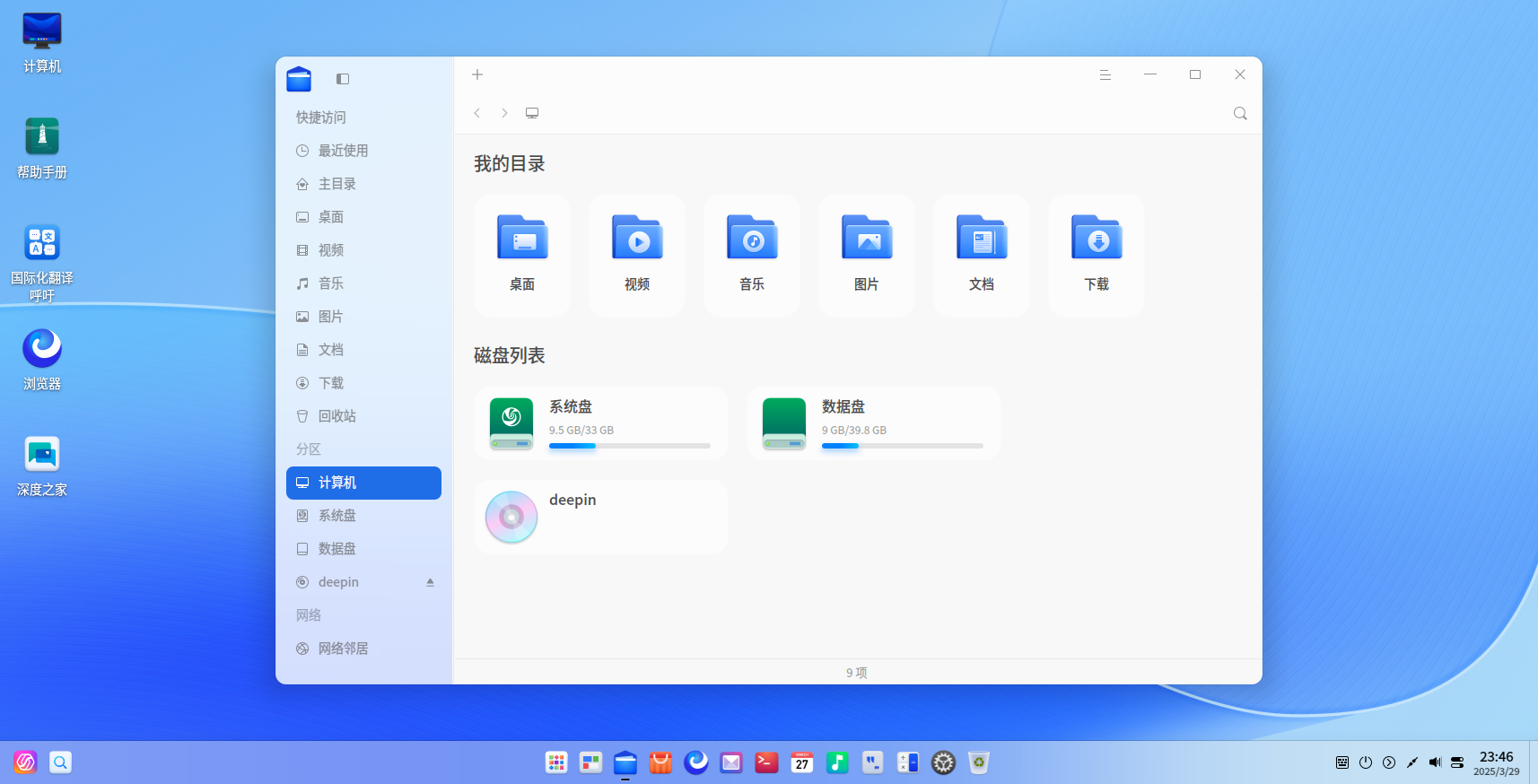Open the deepin optical disc item

[x=601, y=517]
